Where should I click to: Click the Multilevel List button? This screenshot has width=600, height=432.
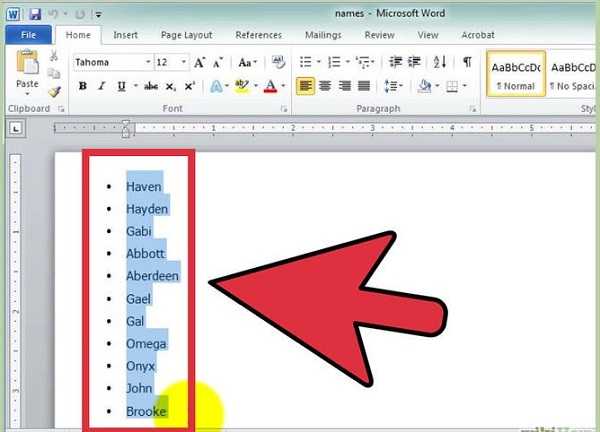tap(362, 62)
